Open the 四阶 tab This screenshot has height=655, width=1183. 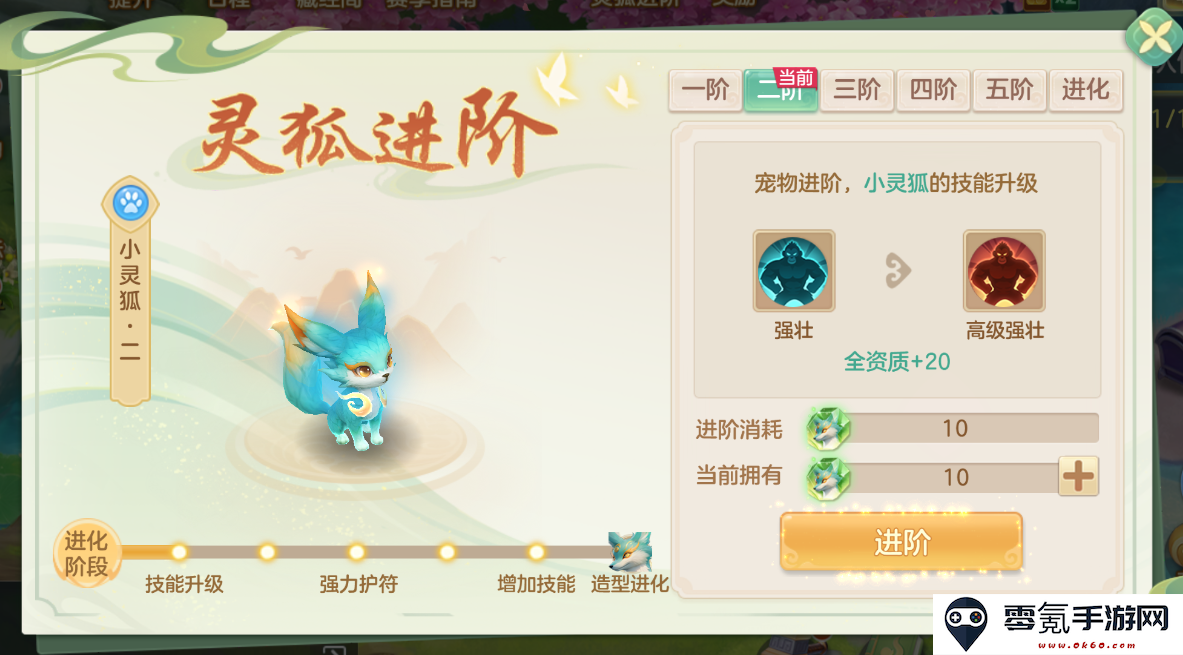click(x=933, y=91)
